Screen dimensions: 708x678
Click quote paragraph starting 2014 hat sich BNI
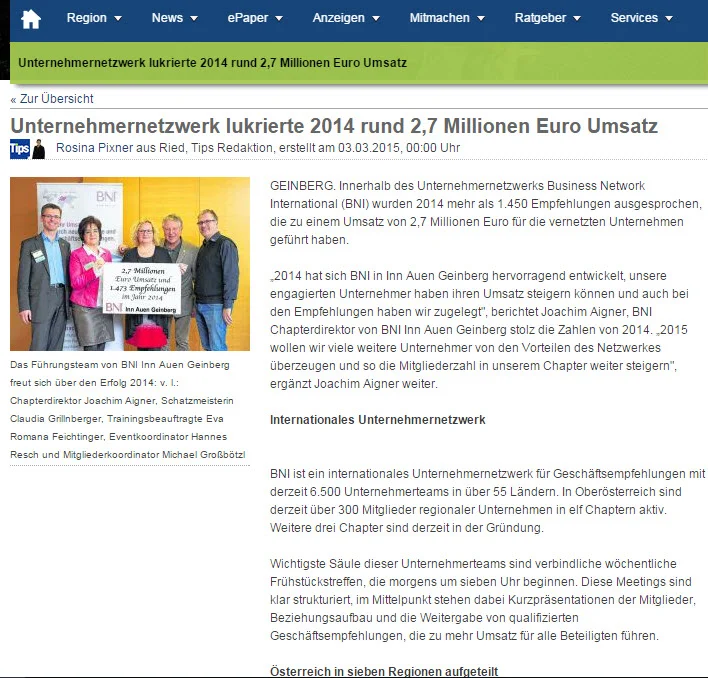point(479,330)
